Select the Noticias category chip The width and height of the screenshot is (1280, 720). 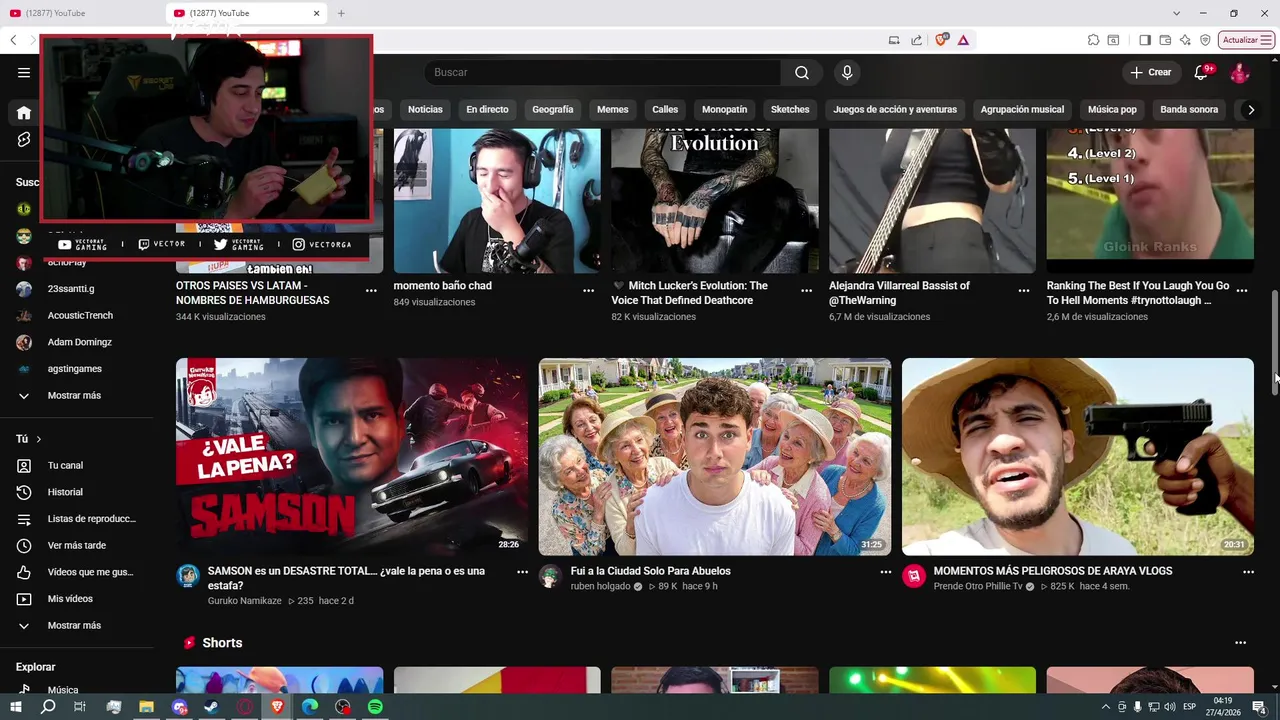(425, 109)
